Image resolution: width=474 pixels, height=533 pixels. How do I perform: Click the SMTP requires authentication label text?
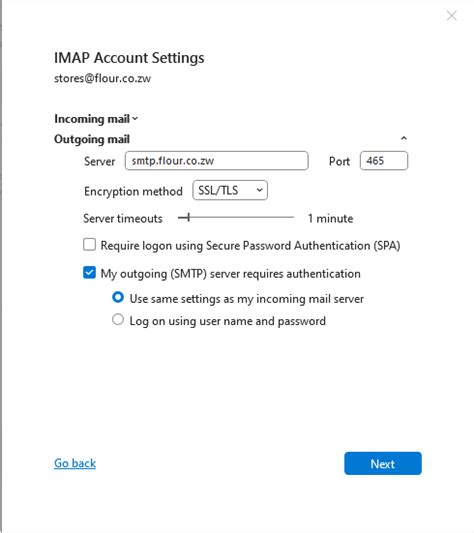click(231, 274)
